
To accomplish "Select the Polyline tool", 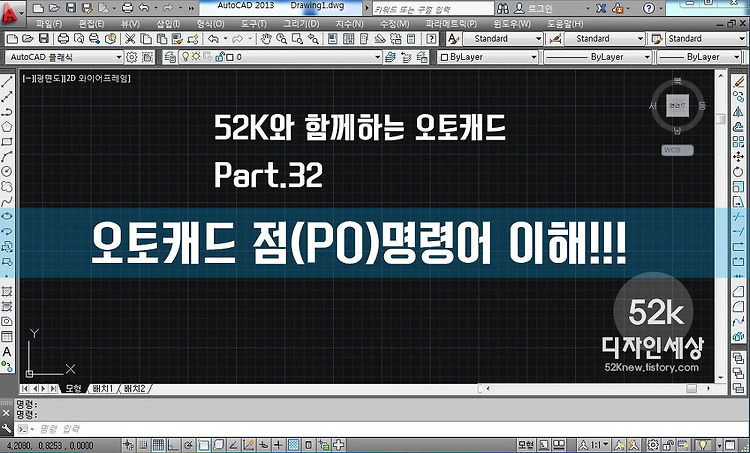I will coord(7,112).
